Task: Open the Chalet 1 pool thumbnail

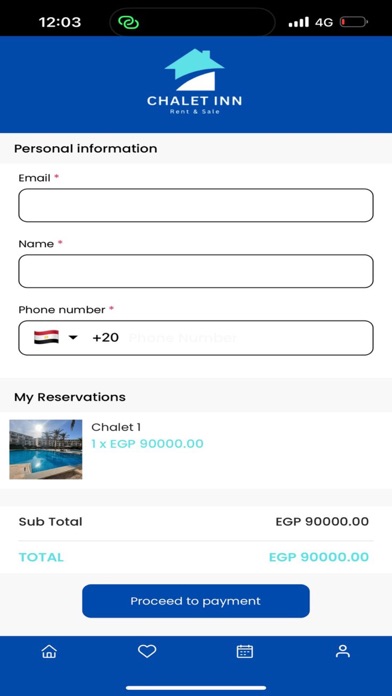Action: coord(46,449)
